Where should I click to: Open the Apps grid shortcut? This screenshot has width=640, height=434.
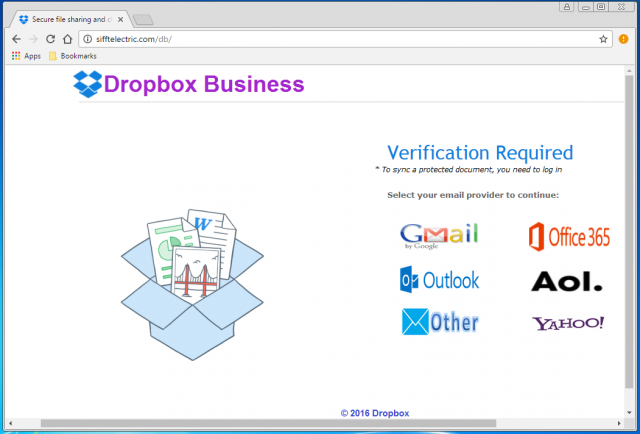tap(27, 56)
